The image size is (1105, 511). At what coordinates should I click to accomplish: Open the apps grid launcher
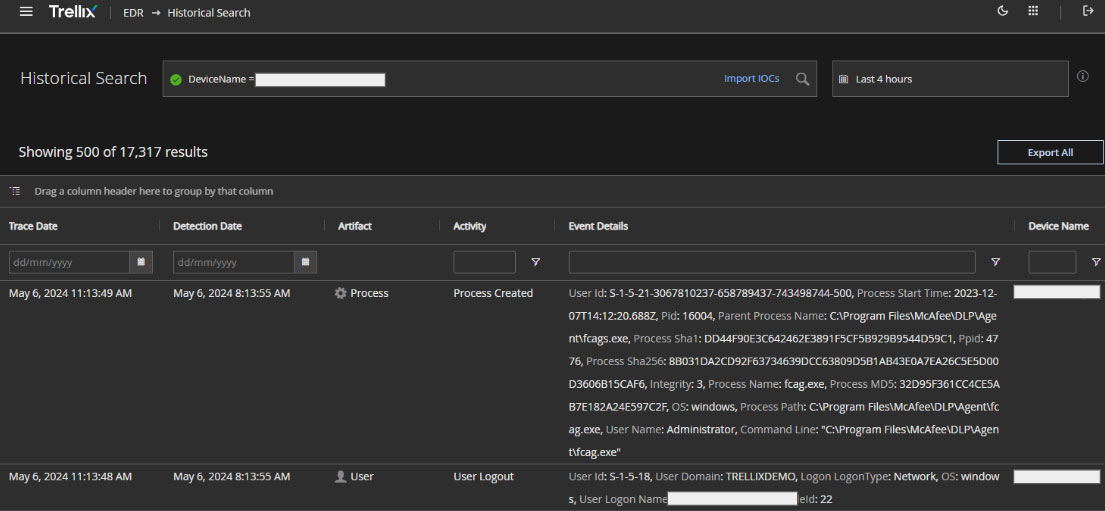pyautogui.click(x=1033, y=11)
